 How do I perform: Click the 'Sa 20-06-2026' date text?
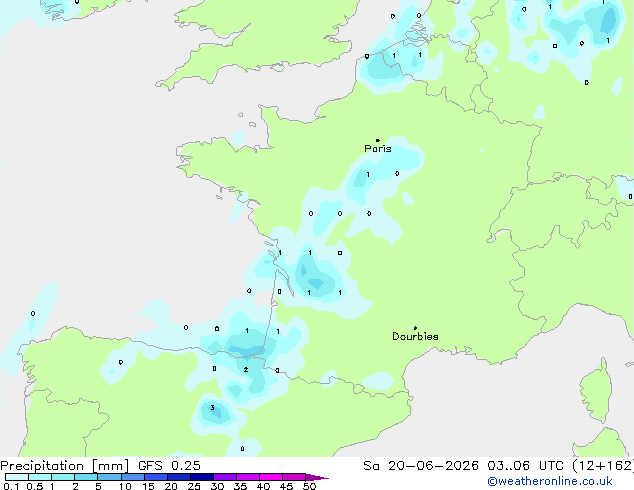pyautogui.click(x=421, y=466)
